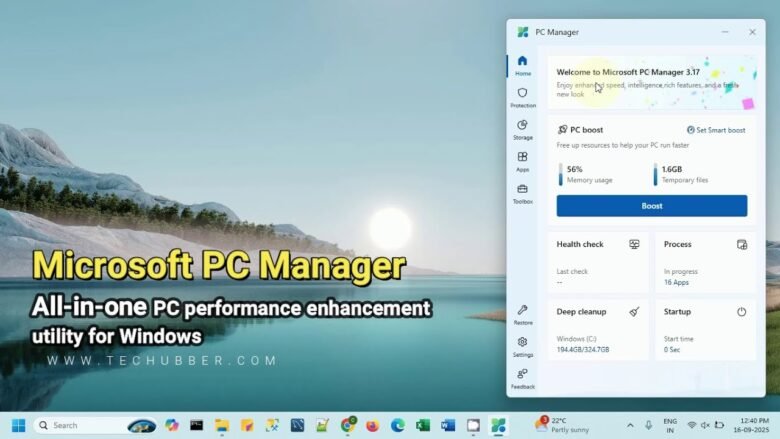This screenshot has width=780, height=439.
Task: Click the PC boost rocket icon
Action: click(x=562, y=130)
